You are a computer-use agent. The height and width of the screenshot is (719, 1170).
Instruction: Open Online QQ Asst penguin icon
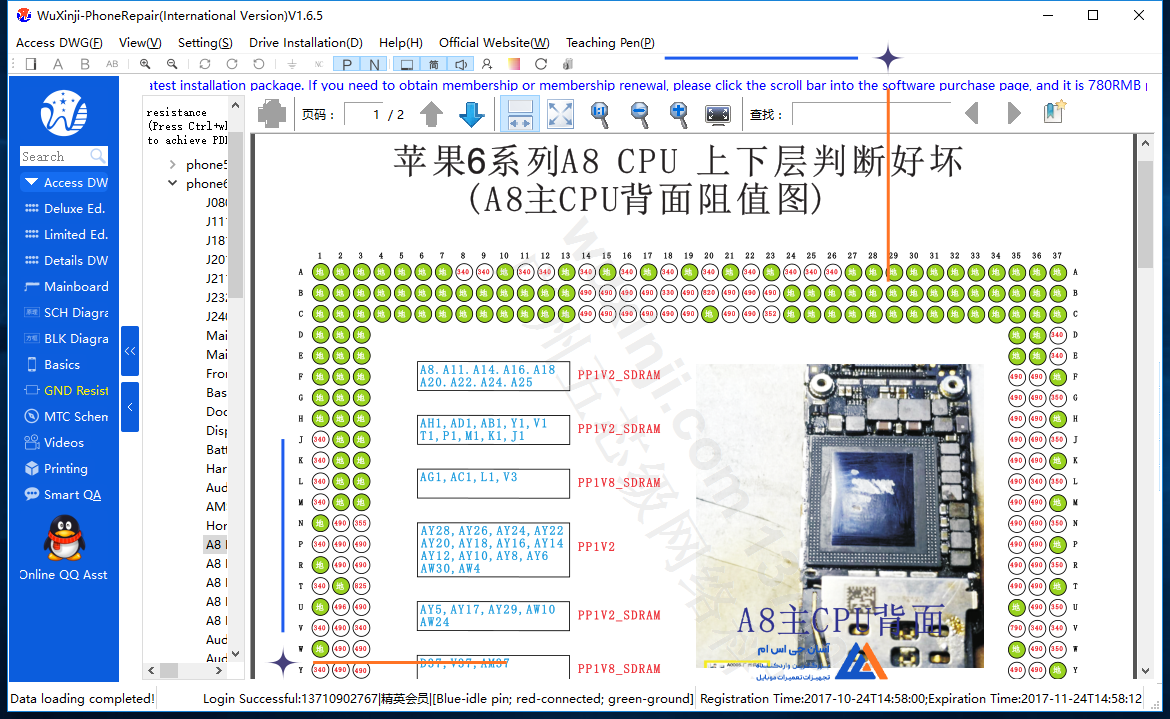click(64, 538)
